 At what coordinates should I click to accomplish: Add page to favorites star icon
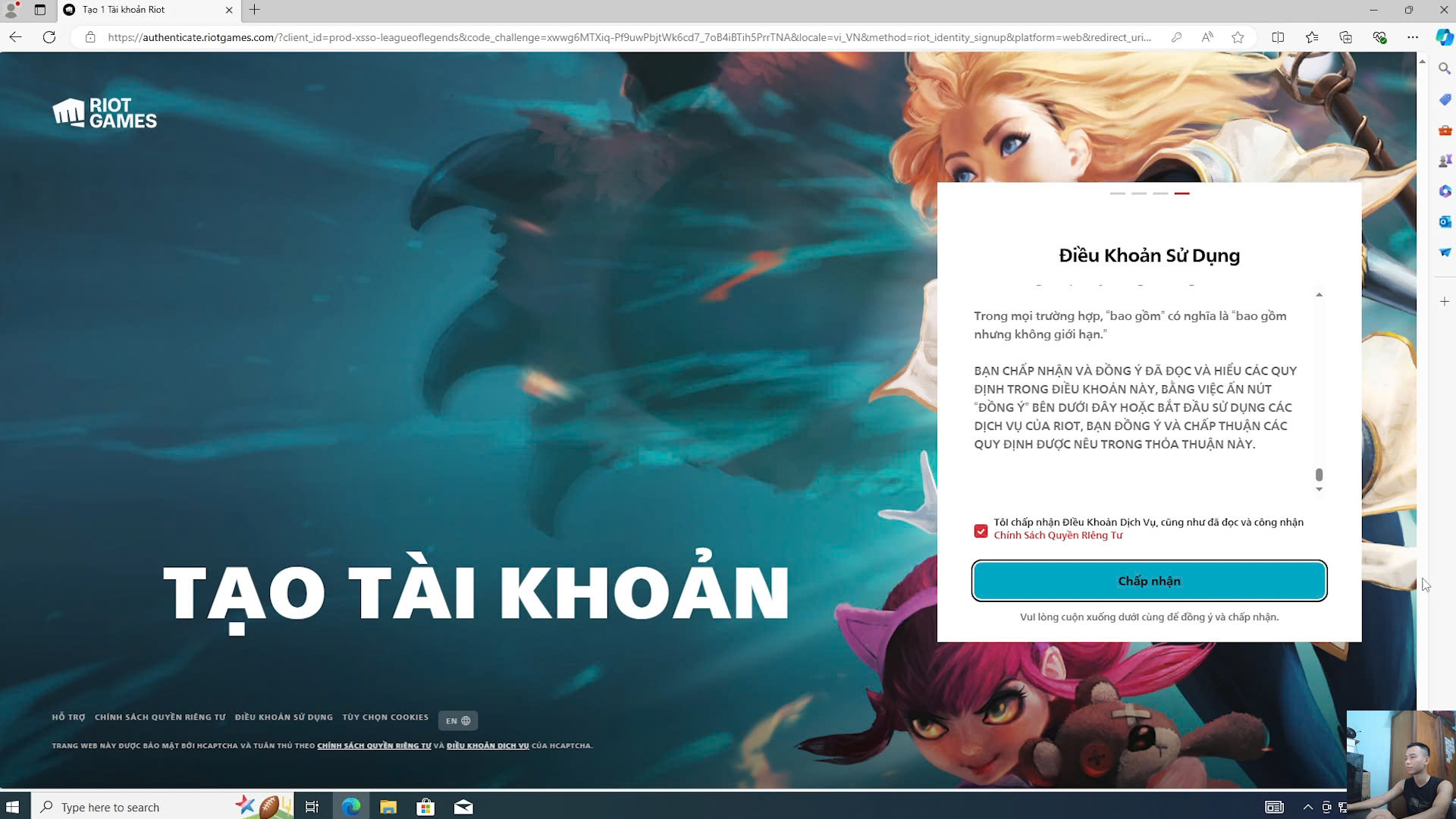(x=1238, y=37)
